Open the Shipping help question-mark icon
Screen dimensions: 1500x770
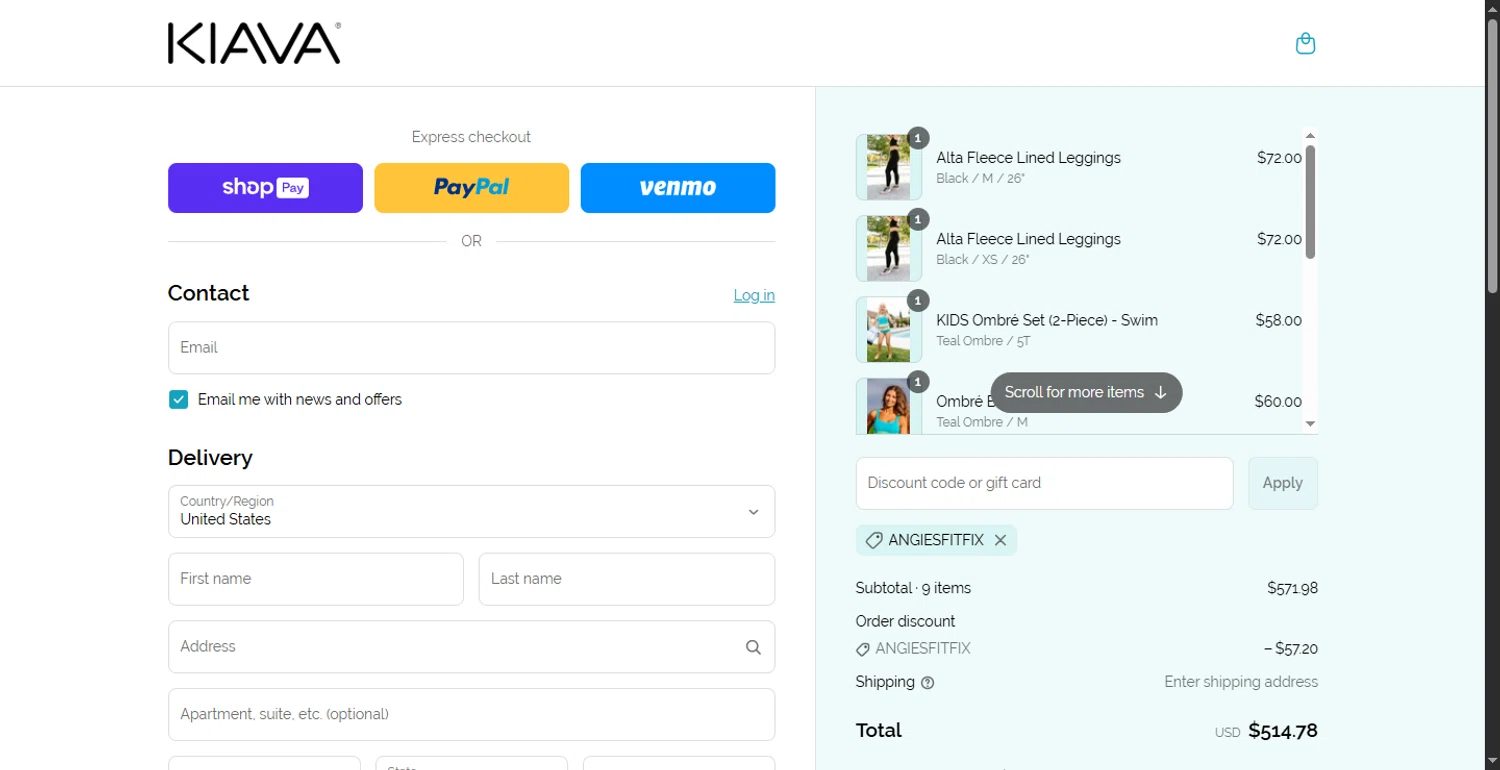coord(927,683)
